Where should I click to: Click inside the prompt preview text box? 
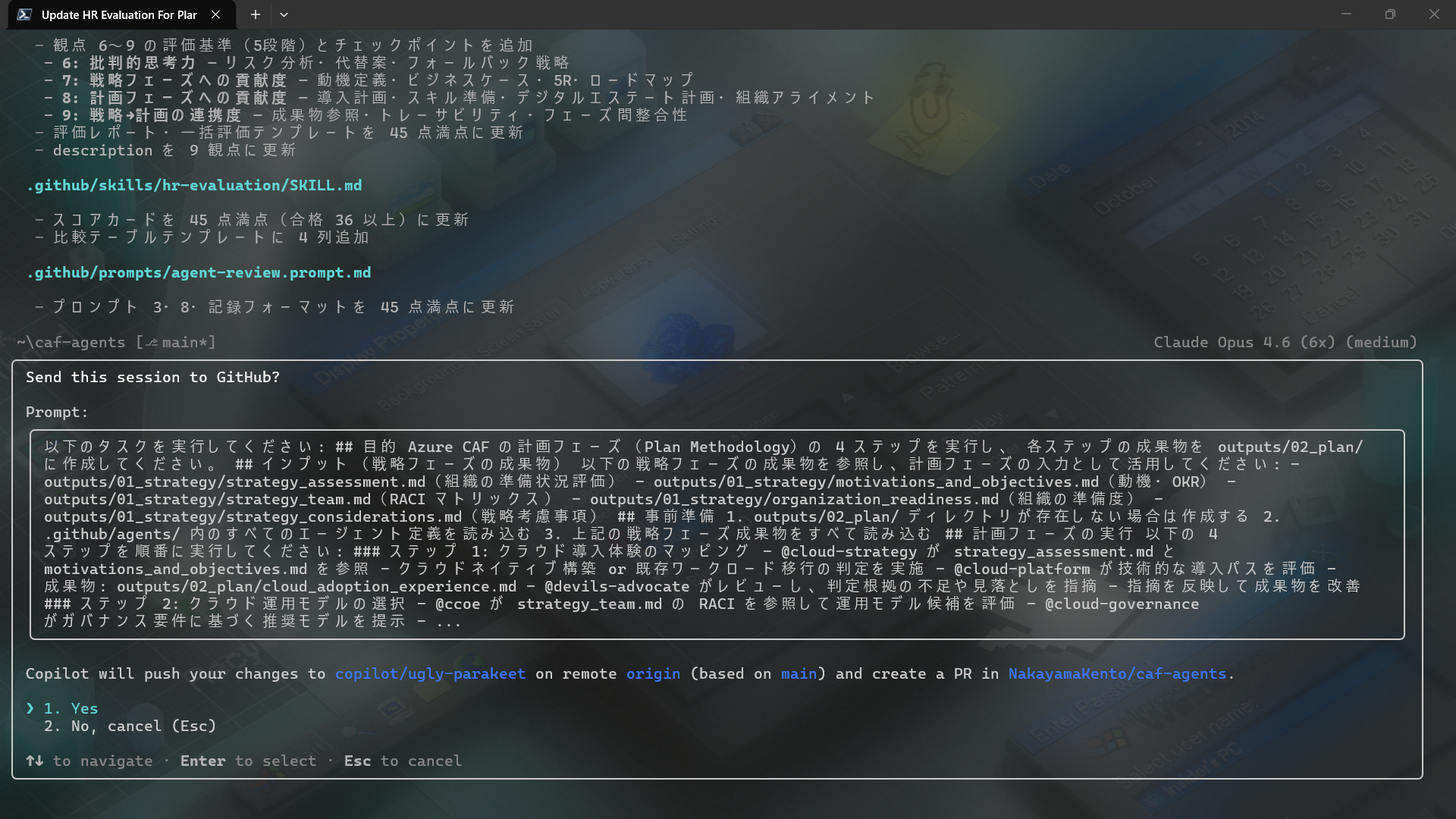tap(717, 534)
